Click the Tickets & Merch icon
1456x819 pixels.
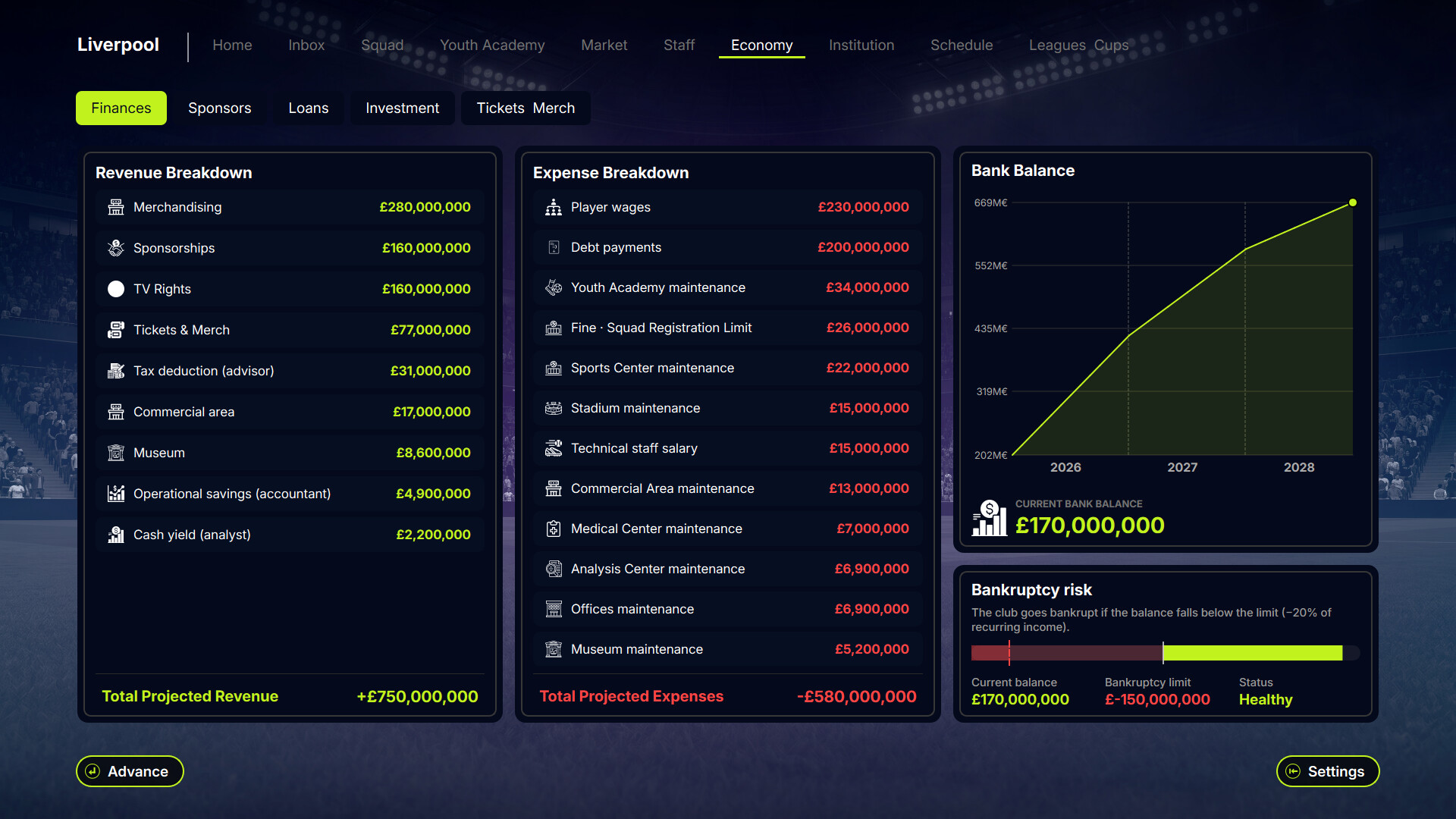tap(116, 330)
